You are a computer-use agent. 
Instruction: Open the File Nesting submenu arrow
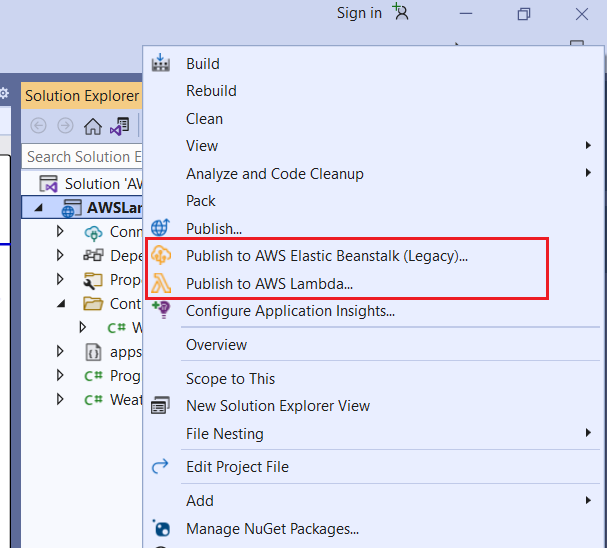pyautogui.click(x=588, y=433)
